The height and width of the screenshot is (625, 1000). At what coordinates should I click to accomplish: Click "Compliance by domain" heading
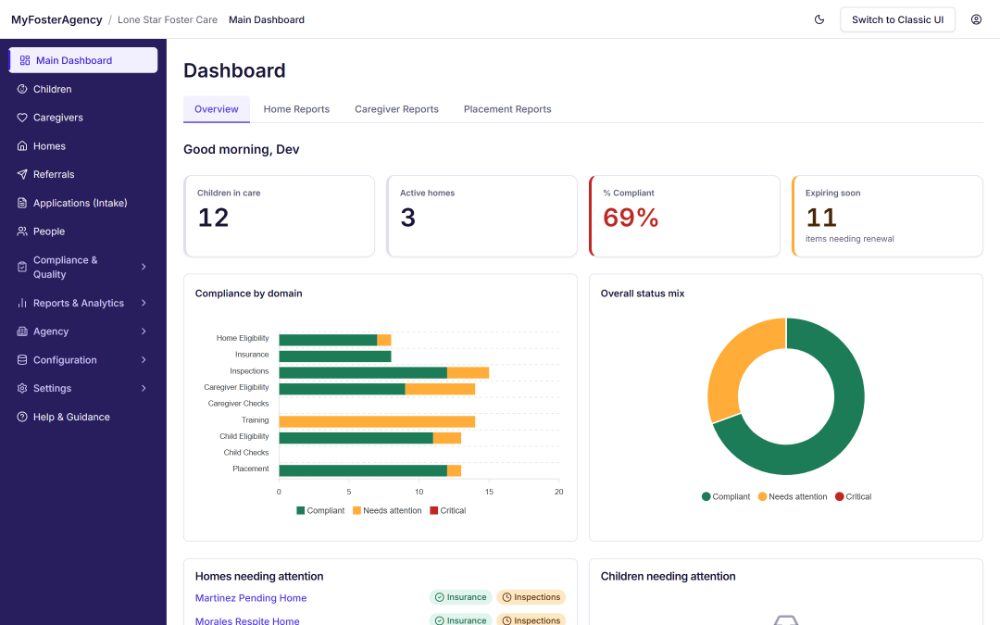(x=249, y=293)
